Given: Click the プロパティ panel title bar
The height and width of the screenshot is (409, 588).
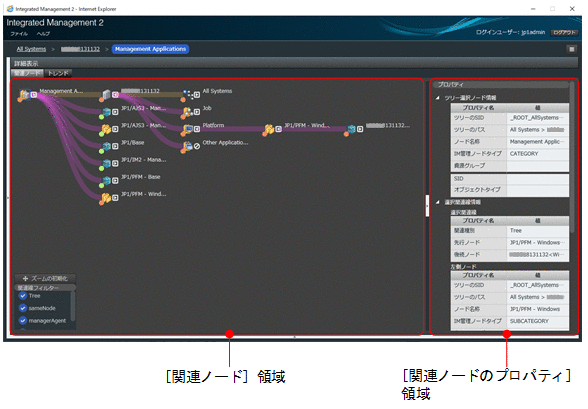Looking at the screenshot, I should click(501, 85).
